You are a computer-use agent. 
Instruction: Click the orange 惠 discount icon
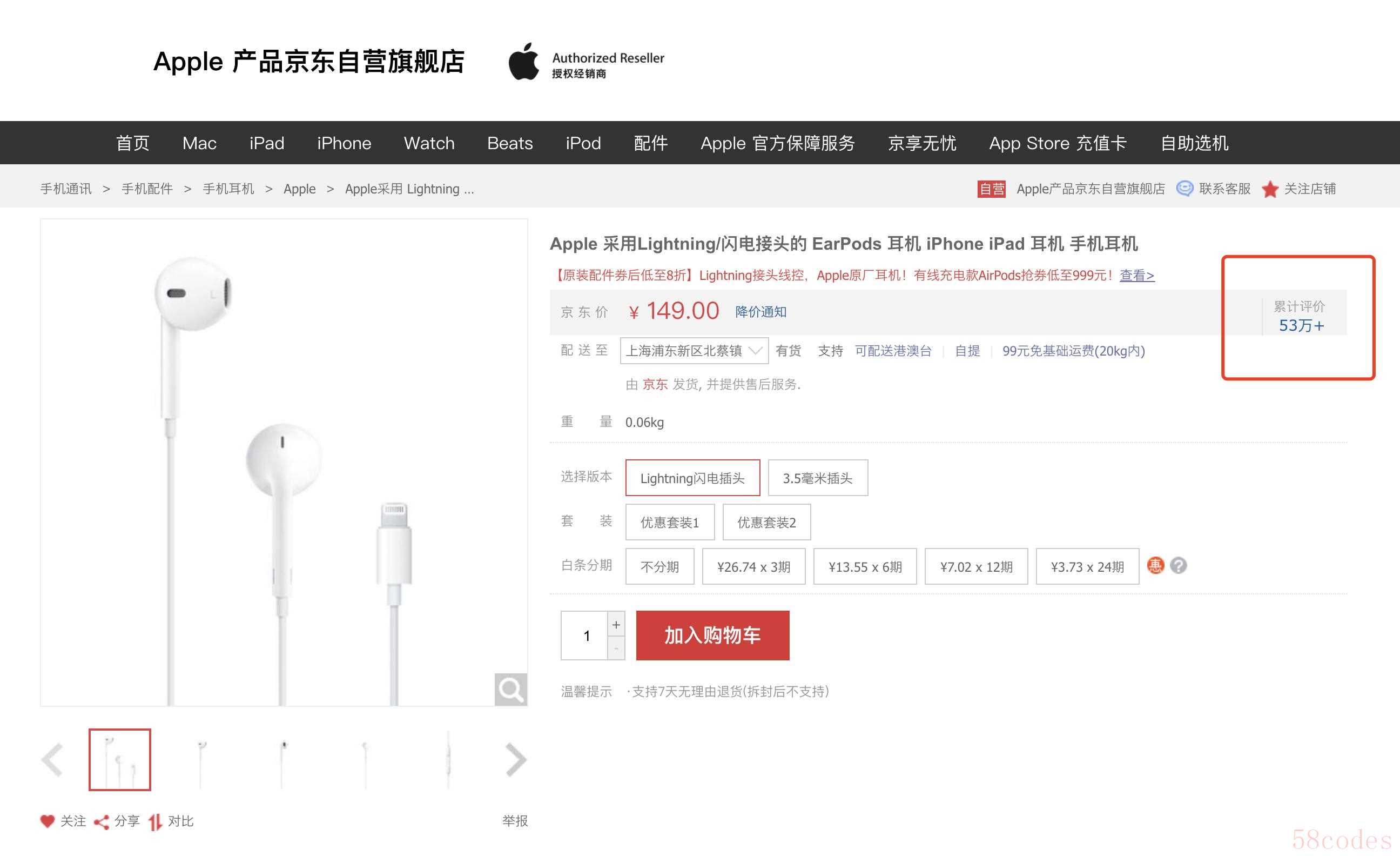[x=1155, y=566]
